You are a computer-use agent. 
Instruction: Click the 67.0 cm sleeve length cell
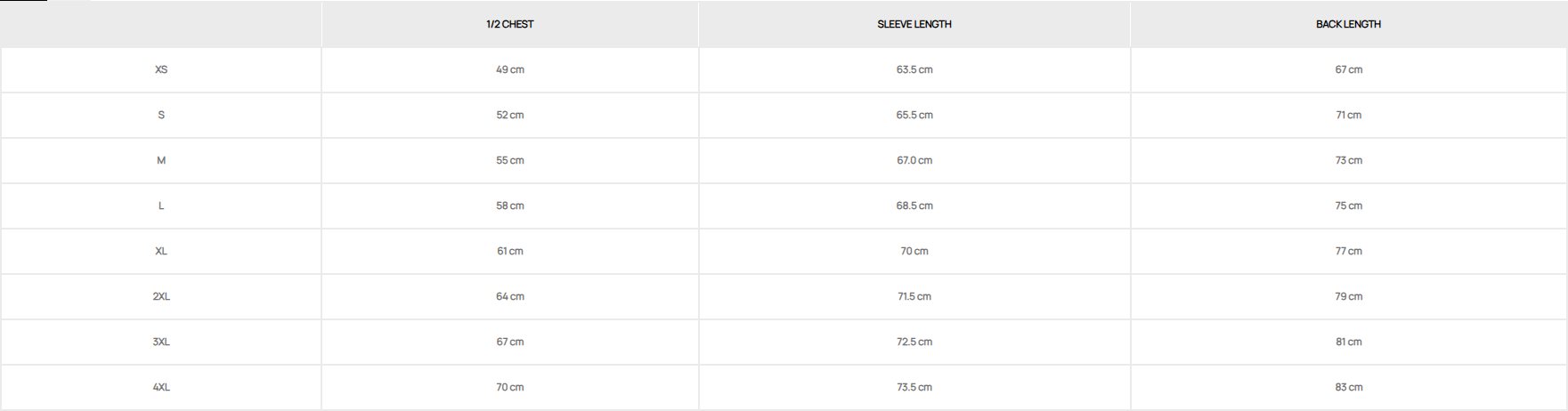(x=914, y=160)
